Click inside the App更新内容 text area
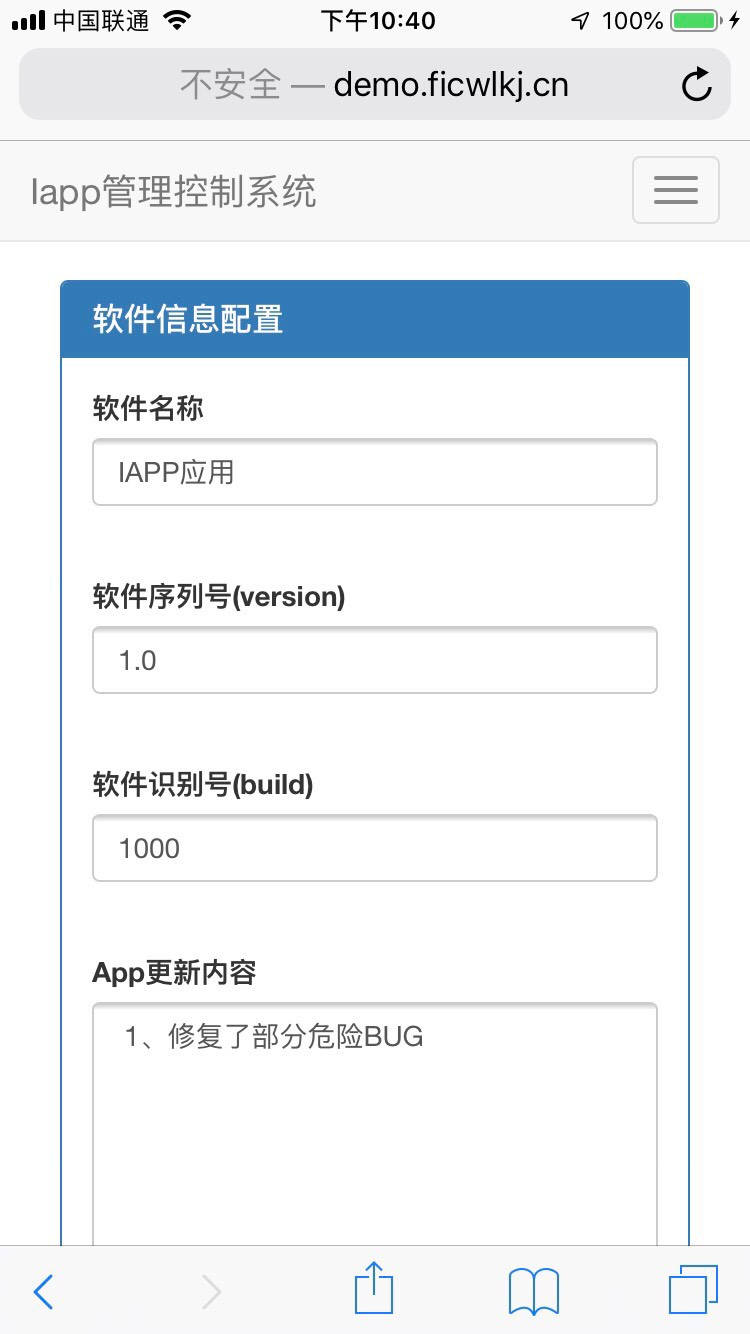Image resolution: width=750 pixels, height=1334 pixels. (374, 1120)
